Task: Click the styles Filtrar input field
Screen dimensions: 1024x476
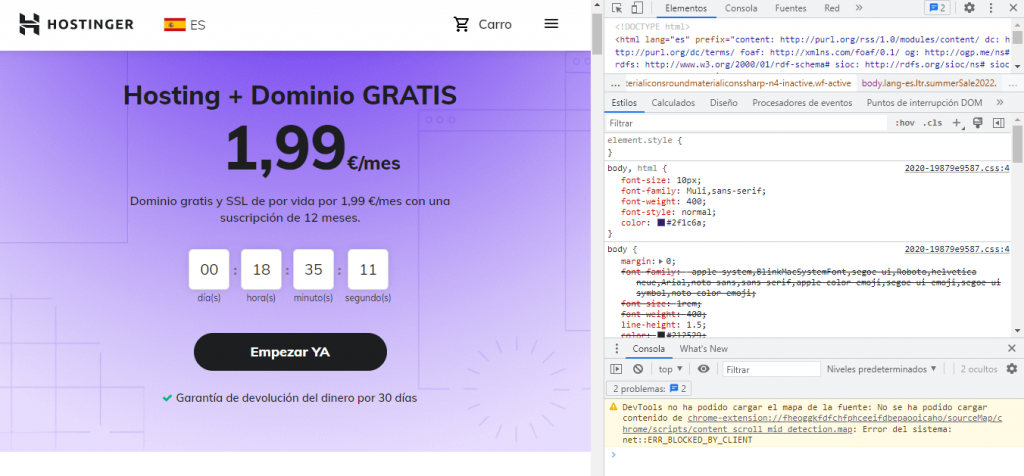Action: click(x=745, y=123)
